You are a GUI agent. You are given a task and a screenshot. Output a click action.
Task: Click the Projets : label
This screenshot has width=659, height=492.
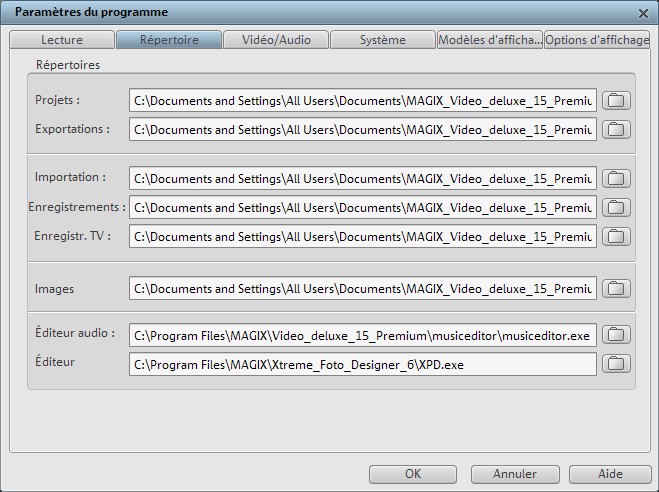coord(57,100)
